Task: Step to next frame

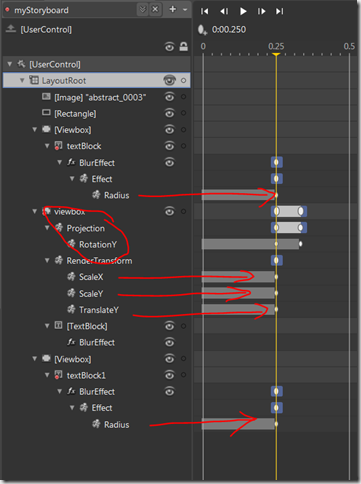Action: pyautogui.click(x=262, y=11)
